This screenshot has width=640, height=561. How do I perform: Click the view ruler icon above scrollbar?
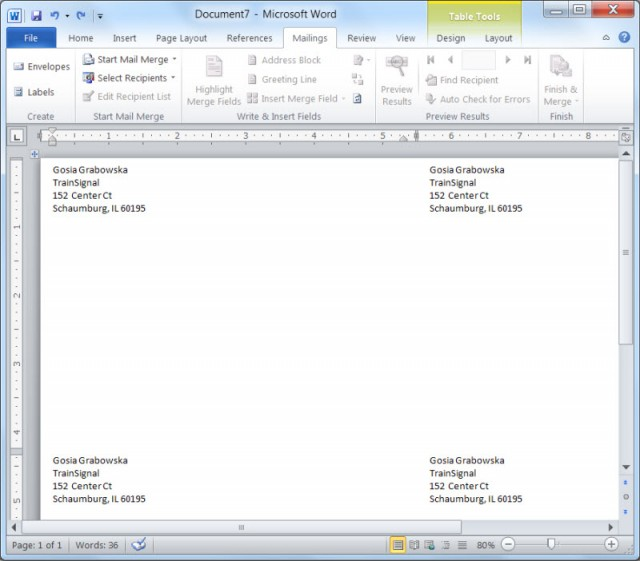point(626,138)
